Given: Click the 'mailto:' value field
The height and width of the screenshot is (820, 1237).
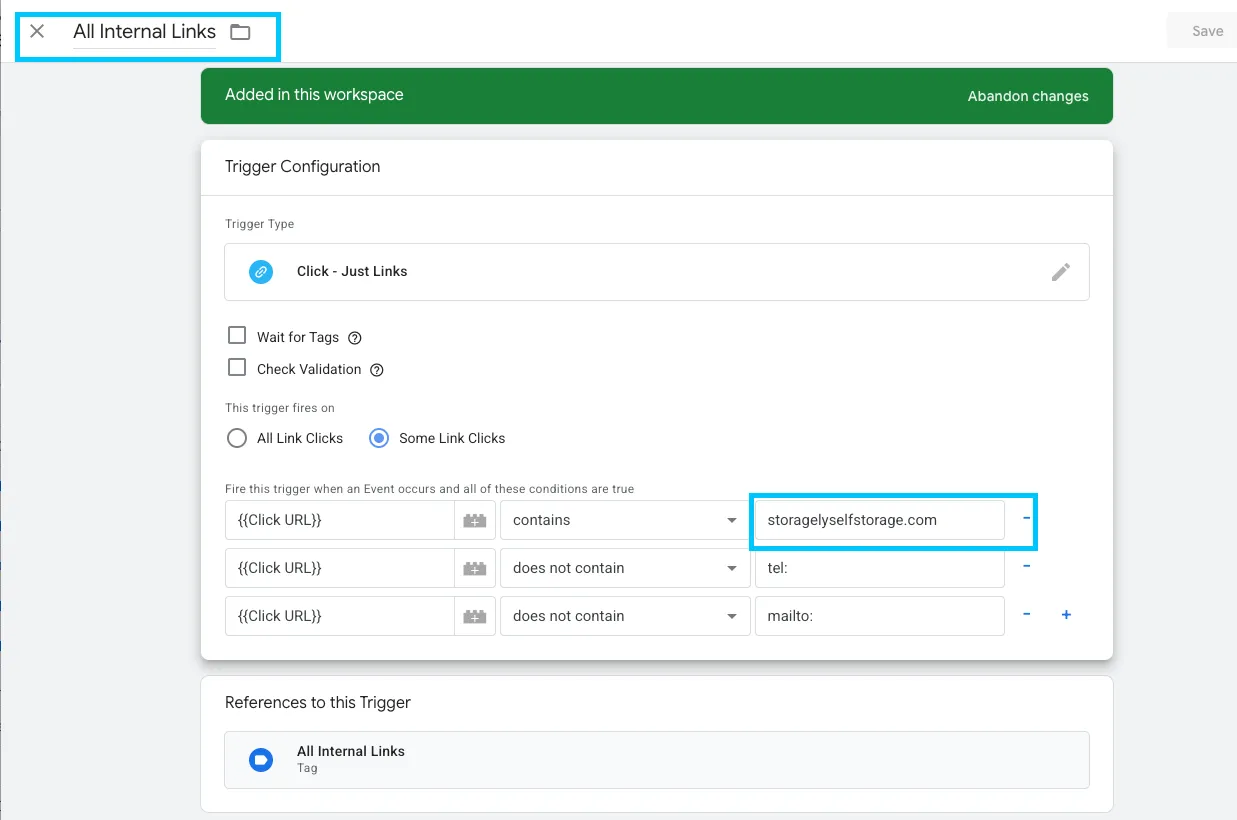Looking at the screenshot, I should point(879,616).
